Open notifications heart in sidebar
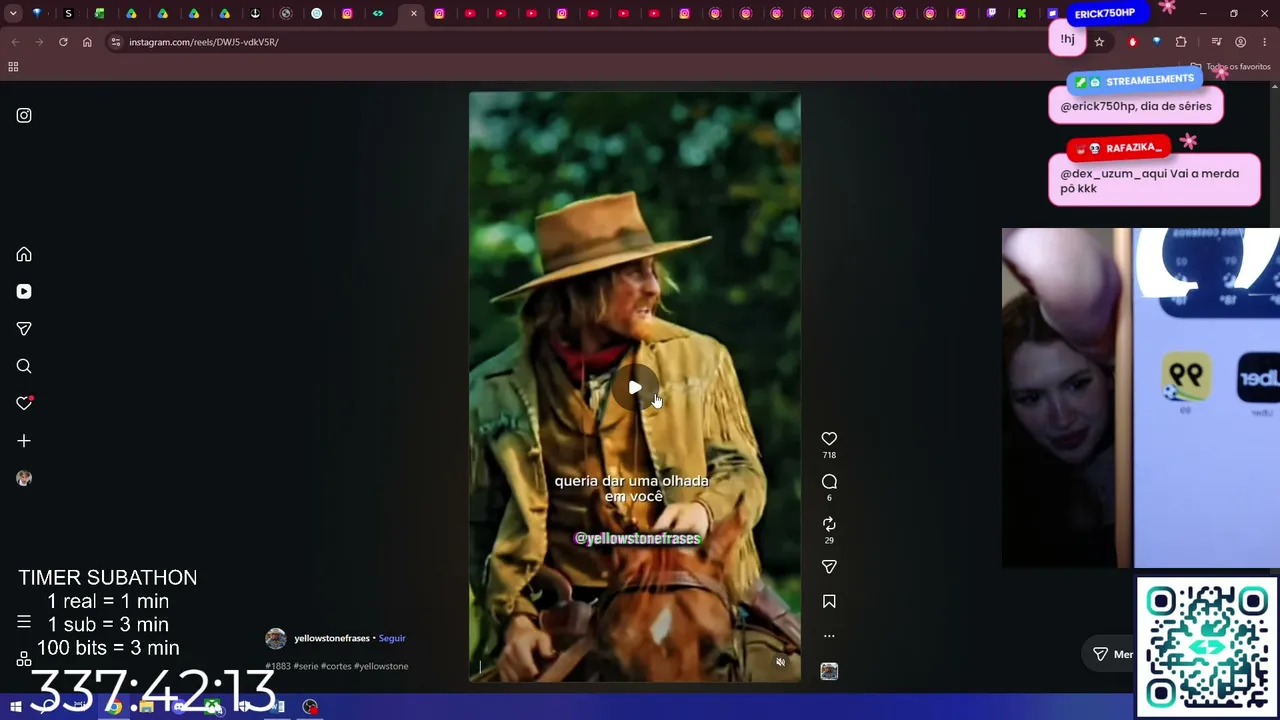 pyautogui.click(x=24, y=403)
